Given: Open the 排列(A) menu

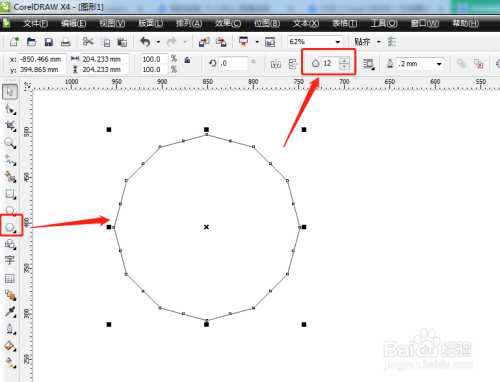Looking at the screenshot, I should click(189, 23).
